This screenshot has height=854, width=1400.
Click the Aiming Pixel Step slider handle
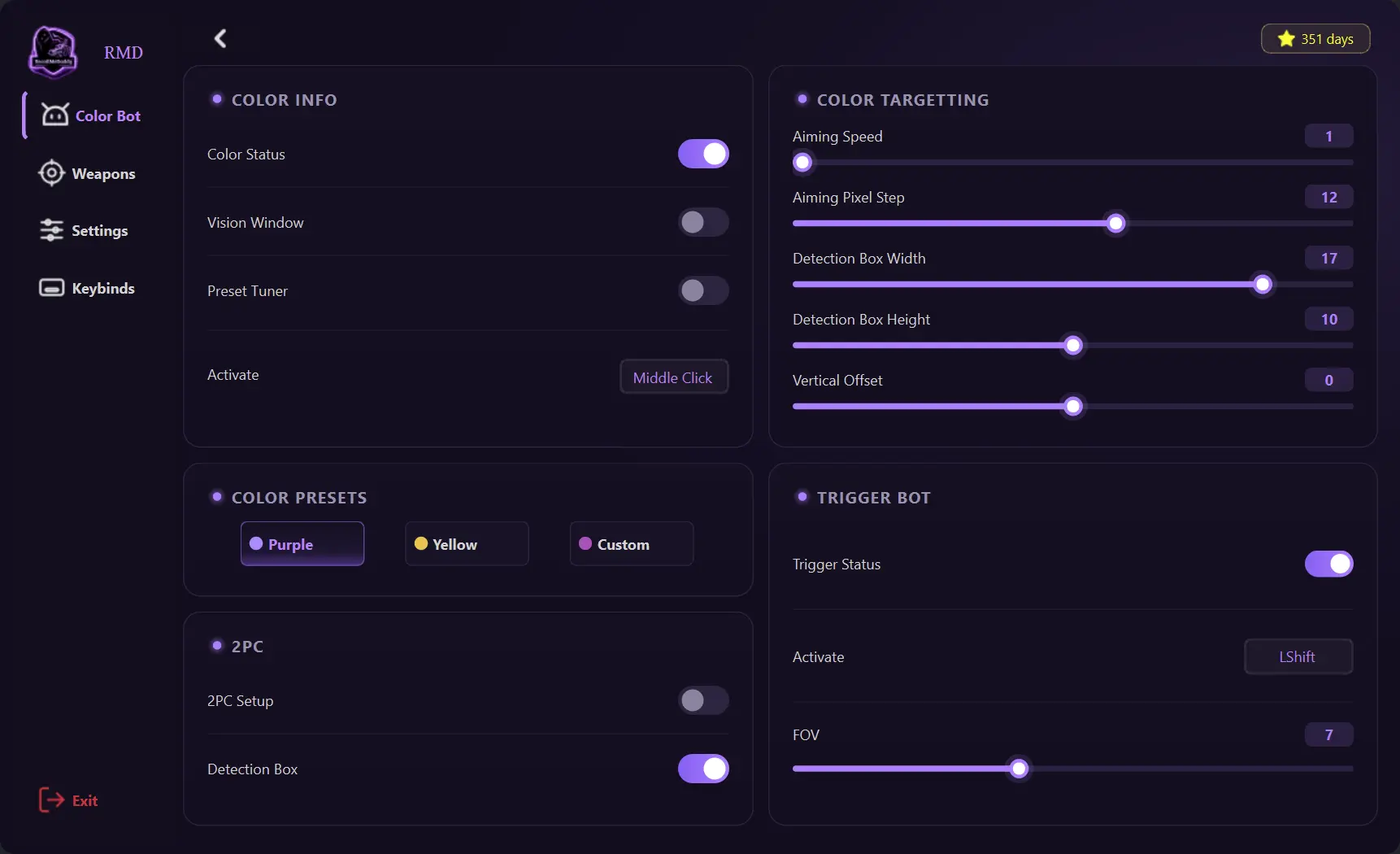pyautogui.click(x=1115, y=223)
